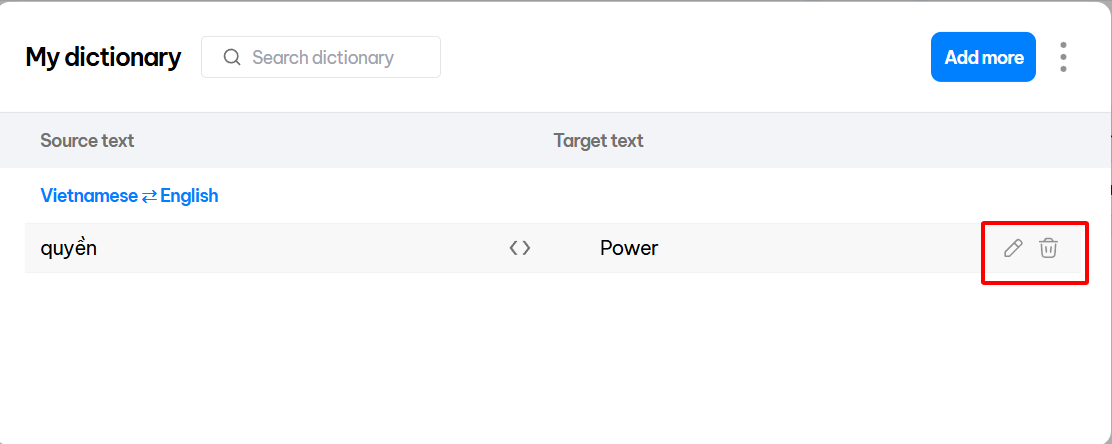
Task: Select the Vietnamese language label
Action: tap(88, 196)
